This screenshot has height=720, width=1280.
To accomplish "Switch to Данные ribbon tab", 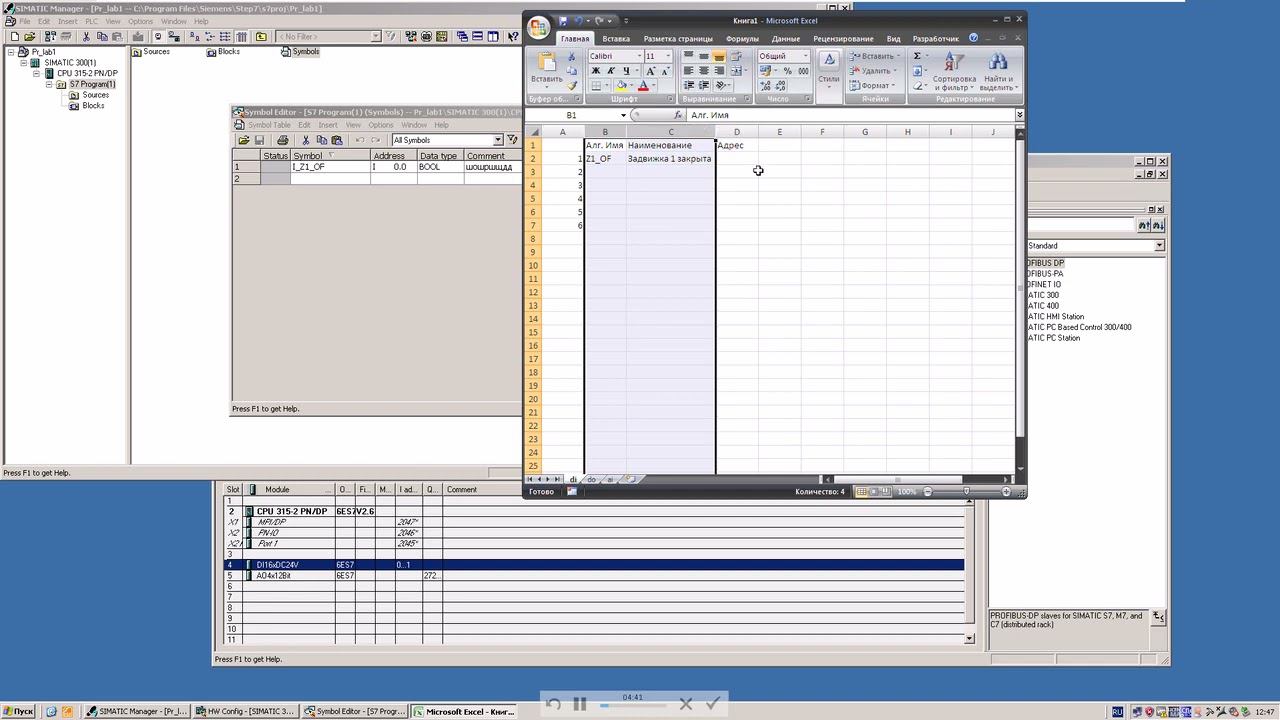I will tap(786, 39).
